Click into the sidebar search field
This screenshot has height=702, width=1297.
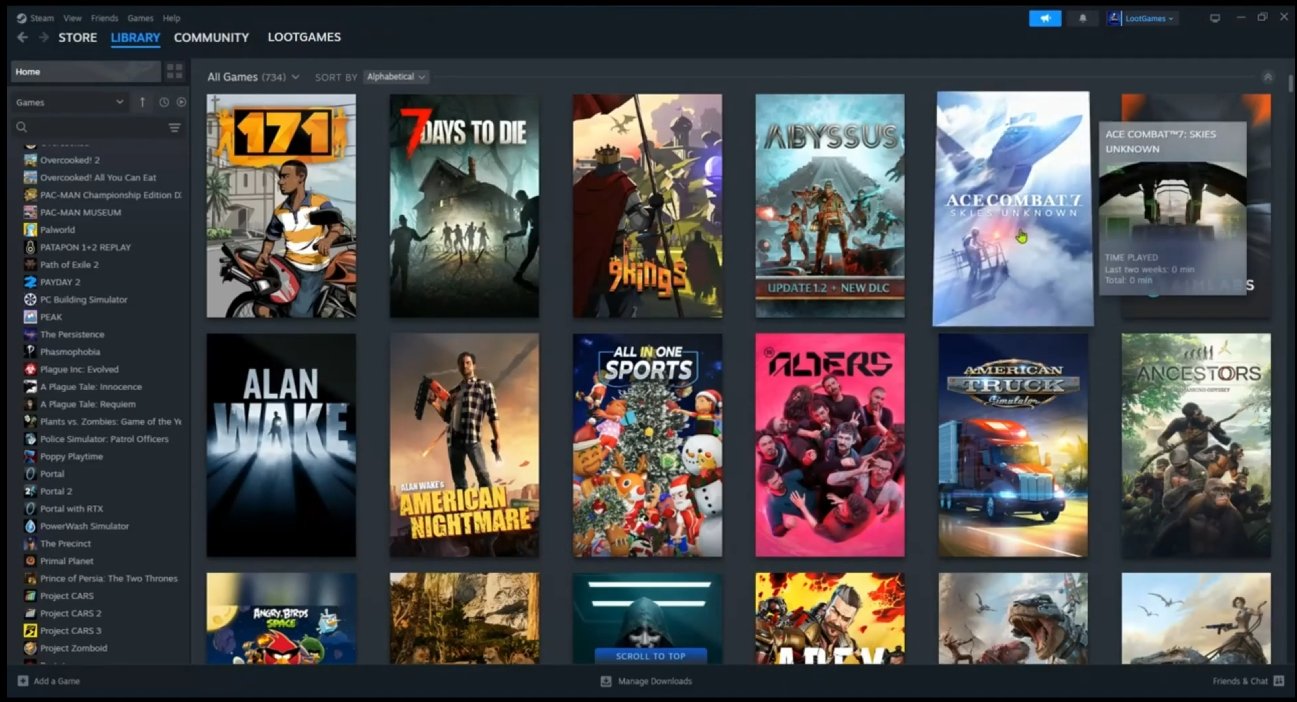click(95, 127)
